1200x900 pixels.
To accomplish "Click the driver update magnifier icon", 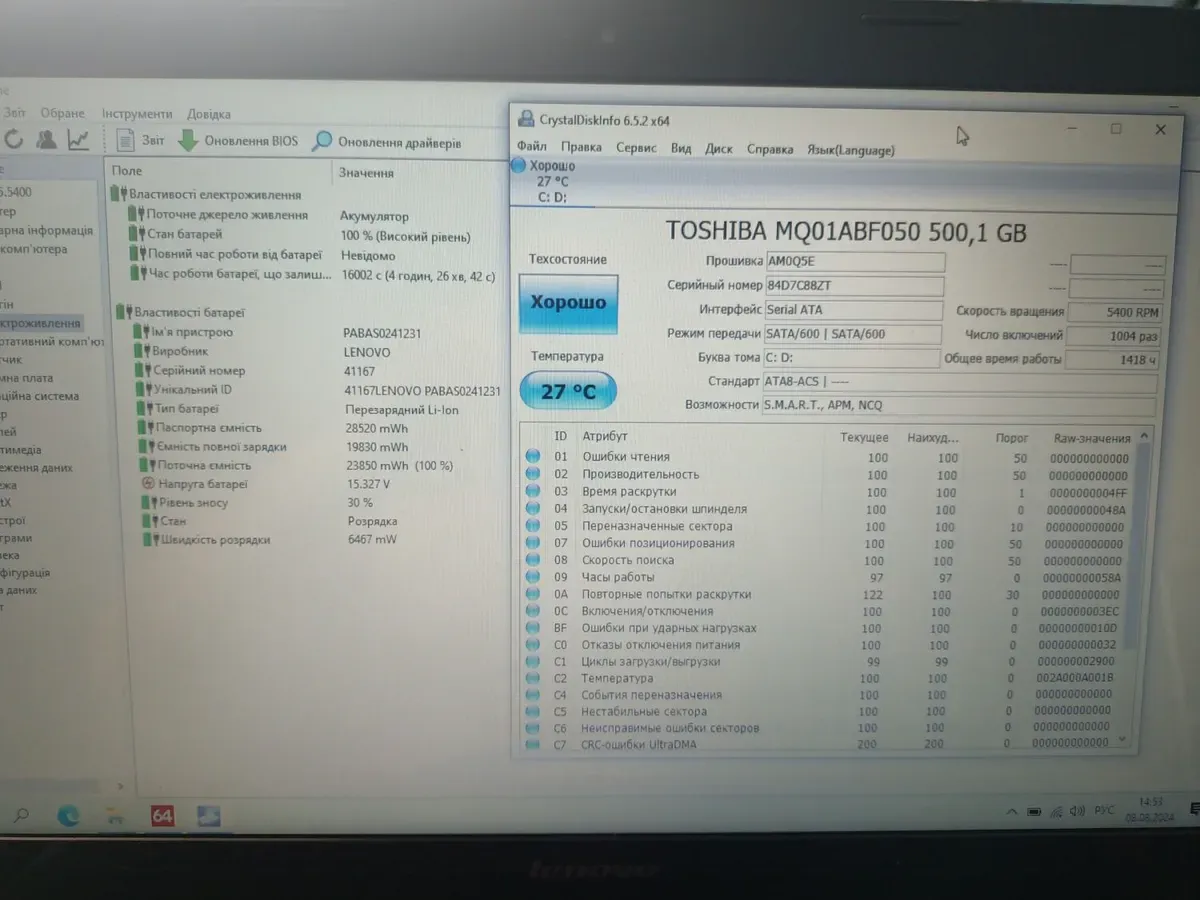I will (x=322, y=142).
